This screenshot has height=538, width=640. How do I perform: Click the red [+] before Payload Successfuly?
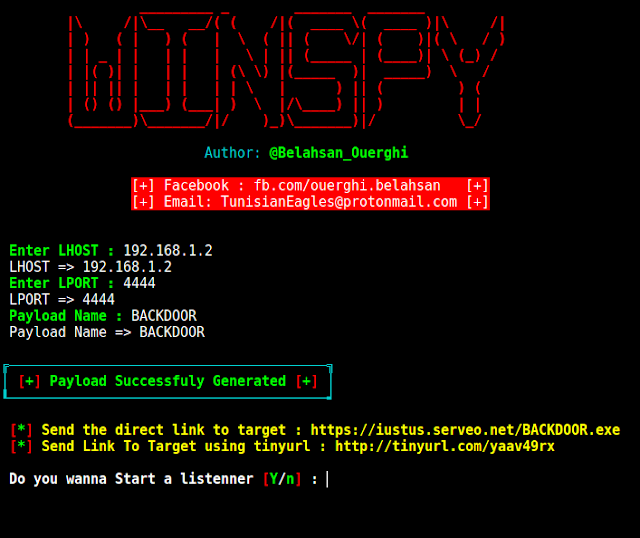[x=29, y=381]
